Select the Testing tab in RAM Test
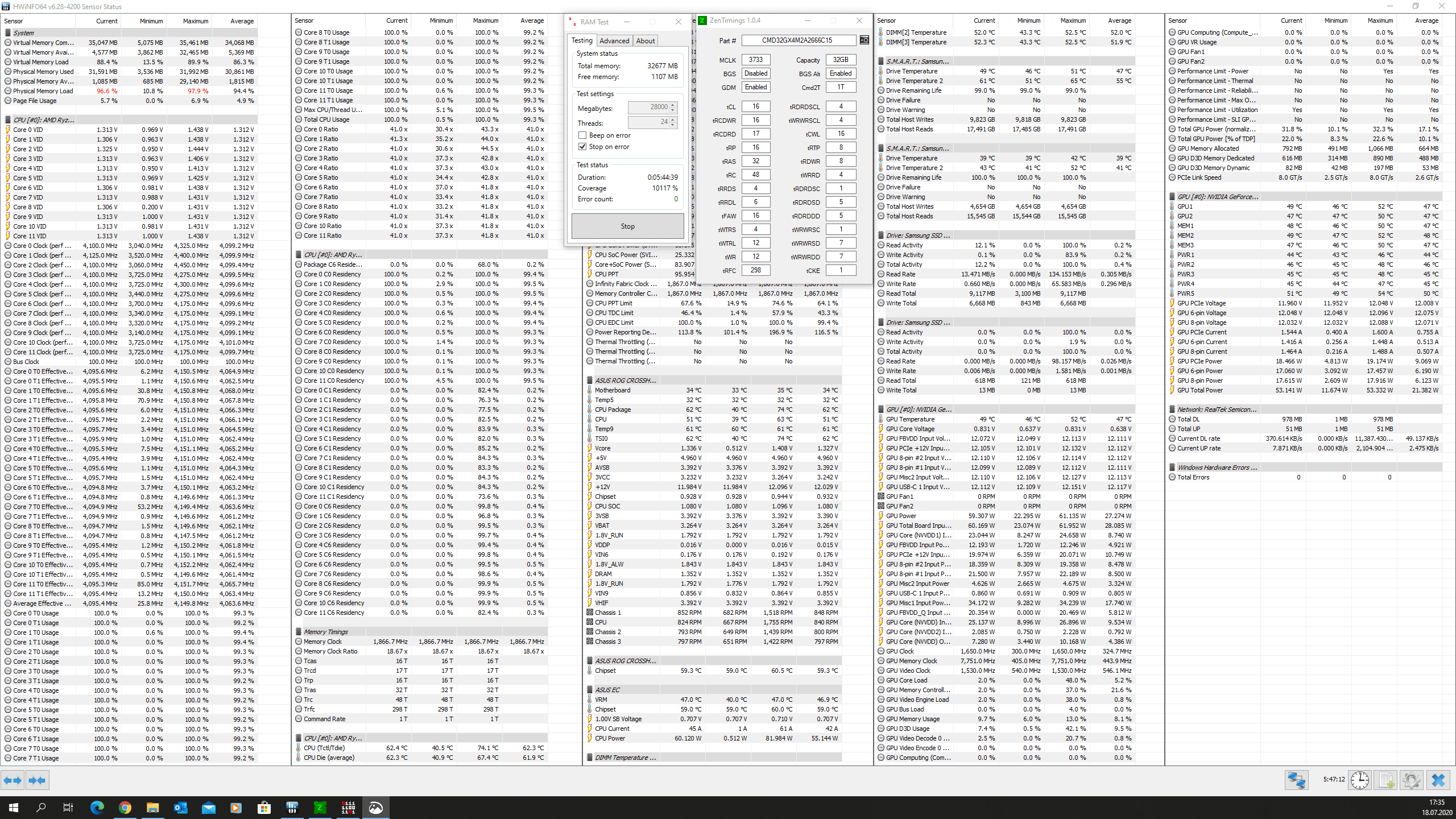1456x819 pixels. click(582, 40)
